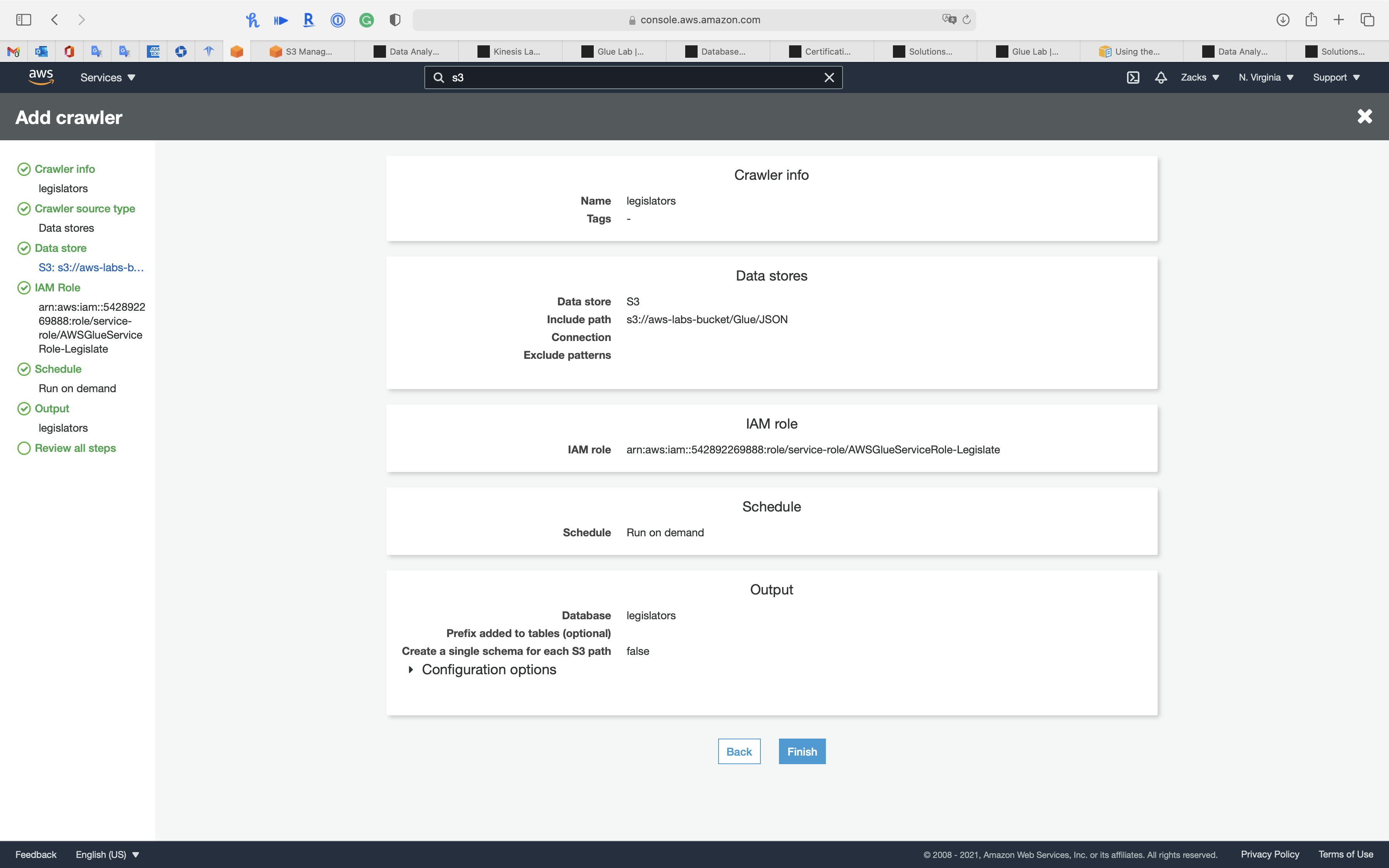Open the Services dropdown menu
This screenshot has height=868, width=1389.
pyautogui.click(x=107, y=77)
